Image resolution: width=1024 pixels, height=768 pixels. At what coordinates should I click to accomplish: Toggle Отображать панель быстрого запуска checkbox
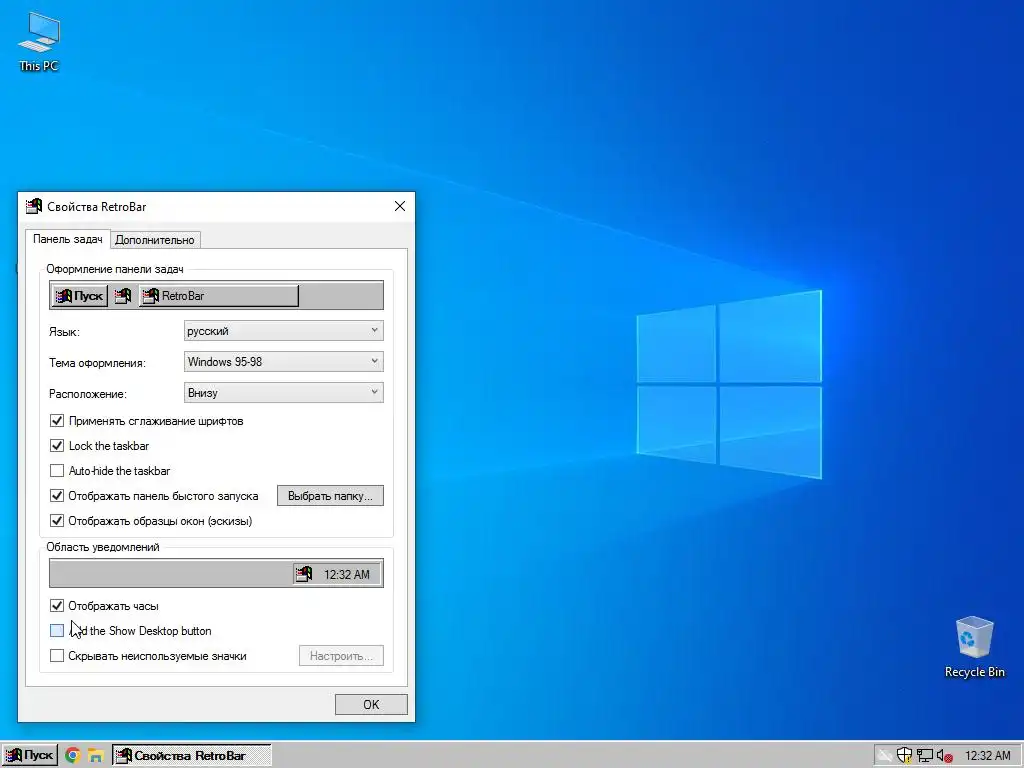click(x=57, y=496)
